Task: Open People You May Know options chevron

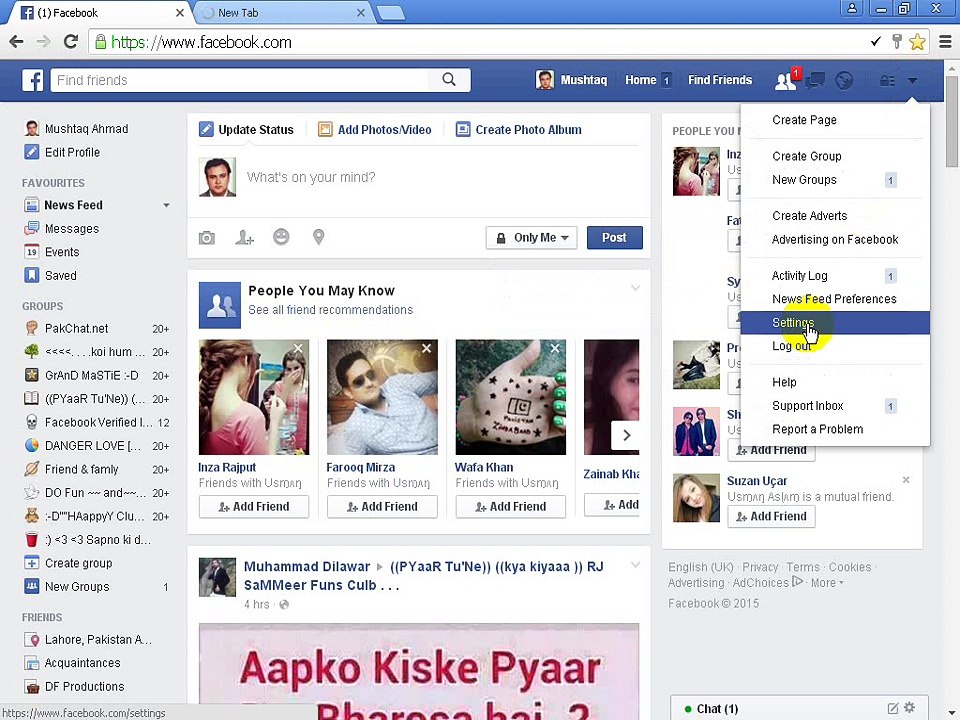Action: 636,288
